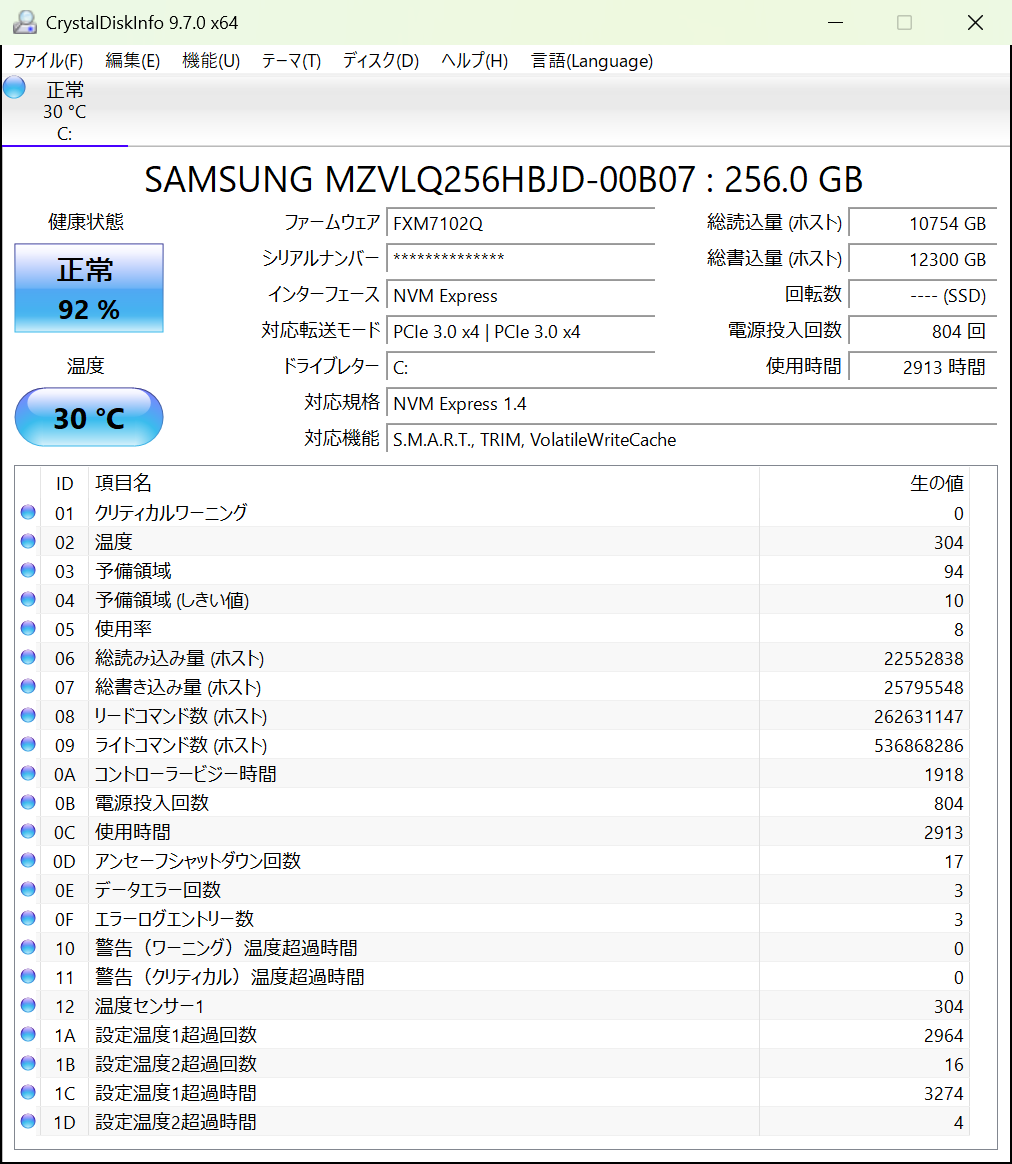Click status icon of row 0A コントローラービジー時間
Viewport: 1012px width, 1164px height.
pos(28,773)
